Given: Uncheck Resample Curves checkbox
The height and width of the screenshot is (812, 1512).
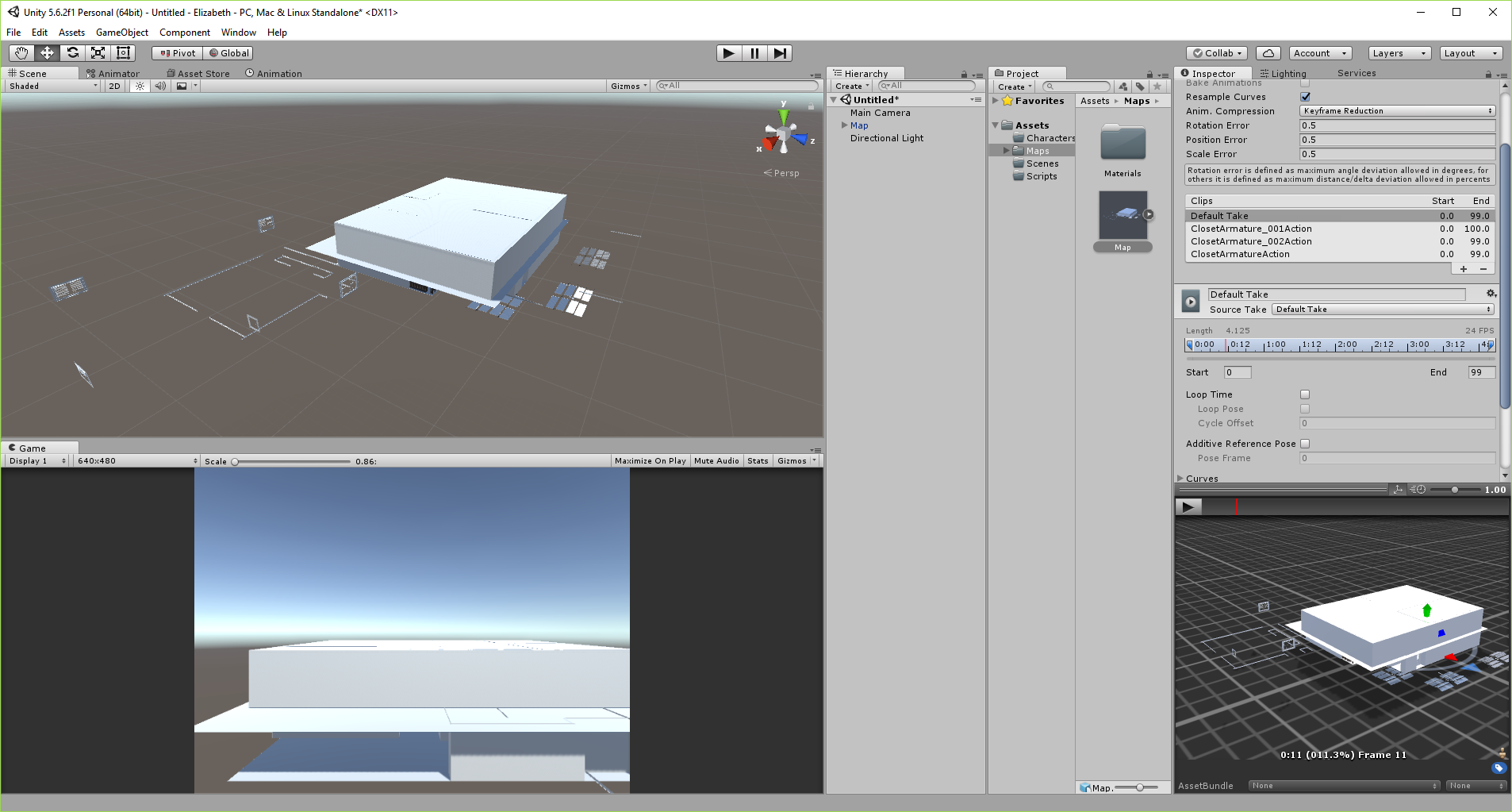Looking at the screenshot, I should (1305, 97).
